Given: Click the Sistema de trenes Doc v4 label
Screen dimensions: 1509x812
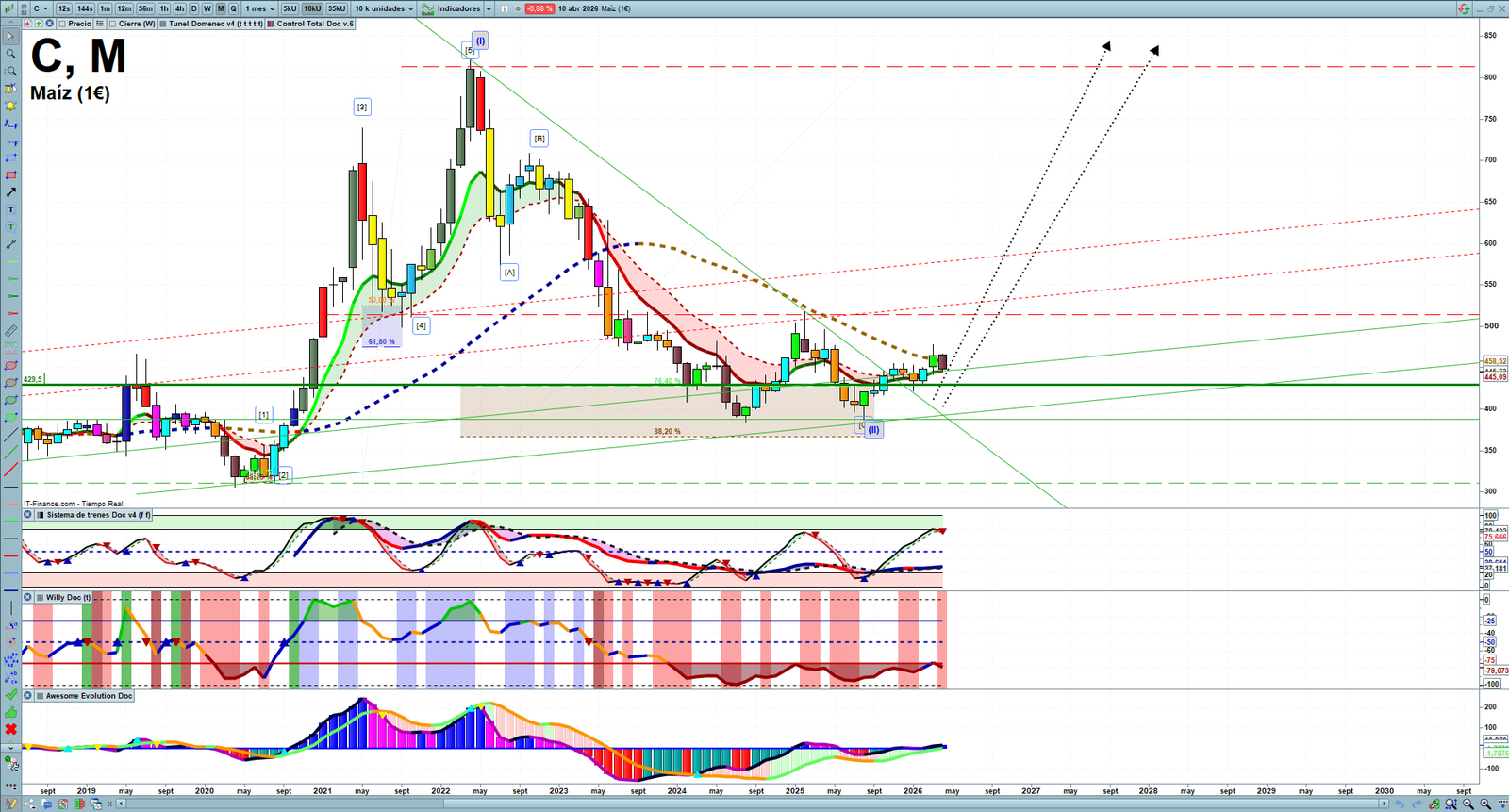Looking at the screenshot, I should pos(98,515).
